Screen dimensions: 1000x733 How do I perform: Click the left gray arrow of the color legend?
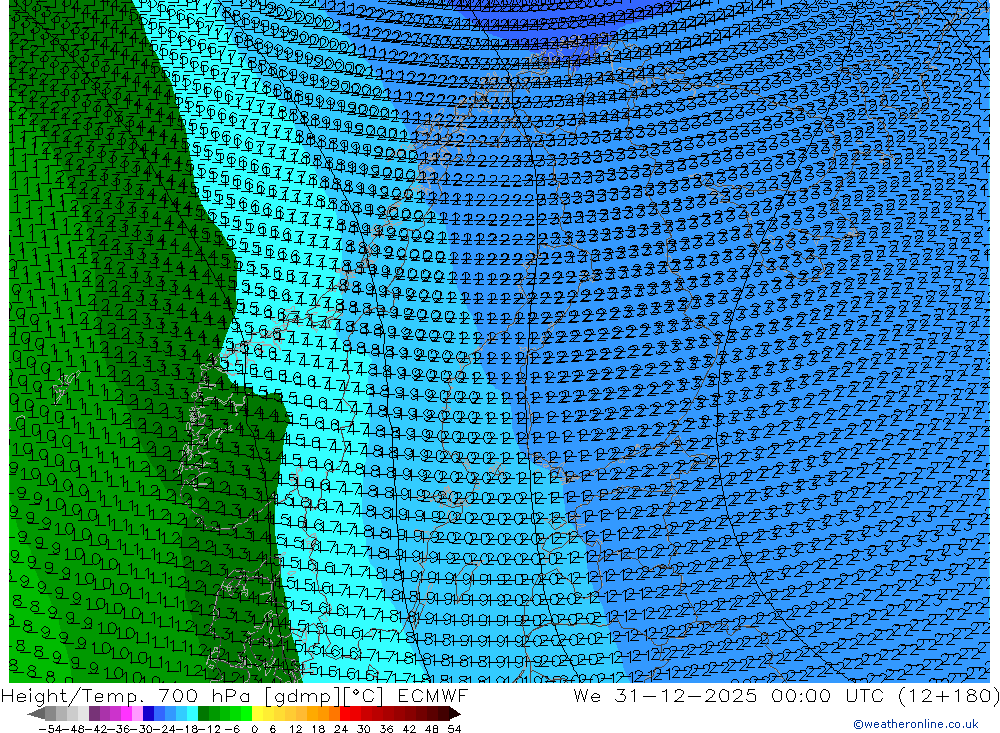click(36, 714)
